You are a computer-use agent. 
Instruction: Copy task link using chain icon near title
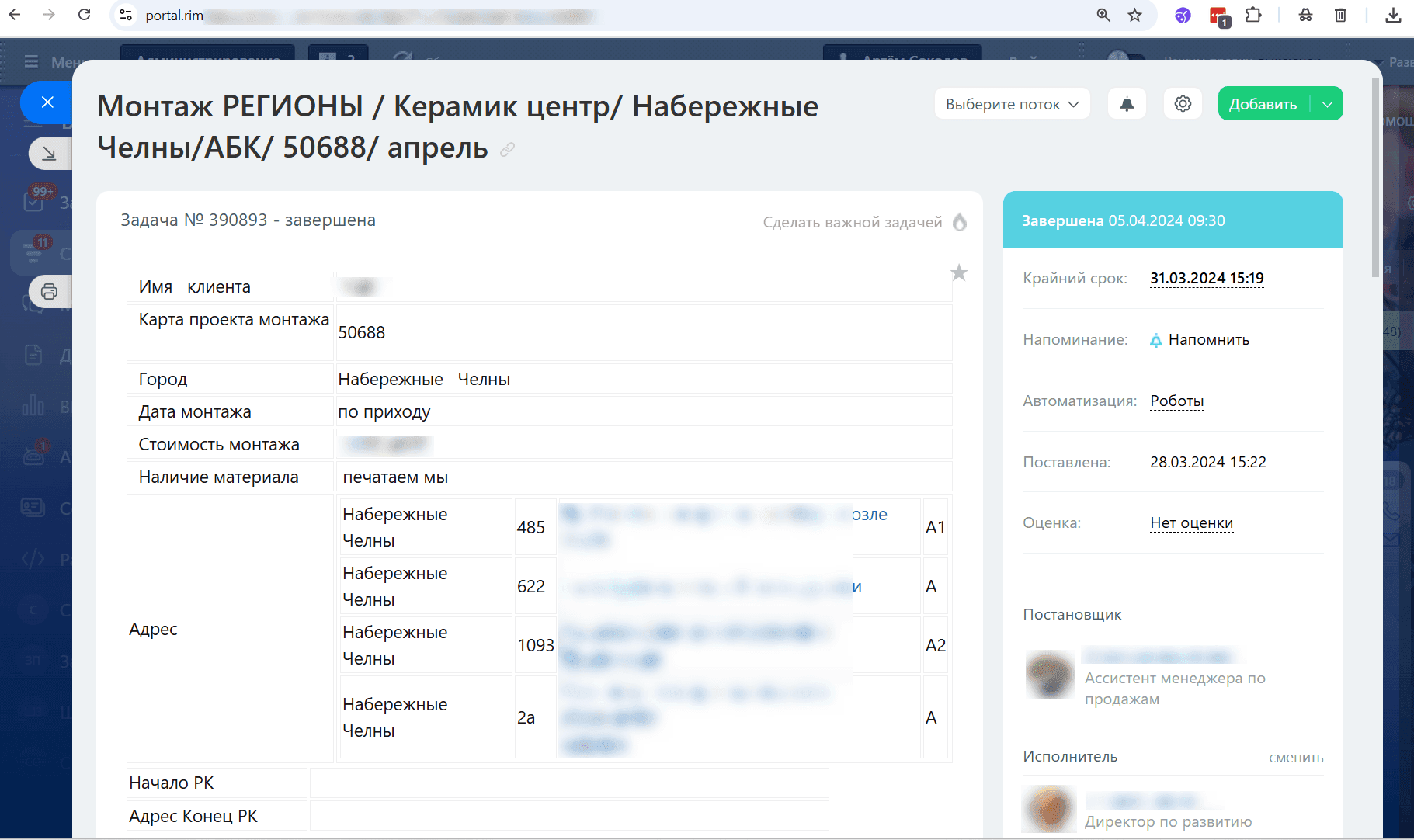pyautogui.click(x=507, y=150)
